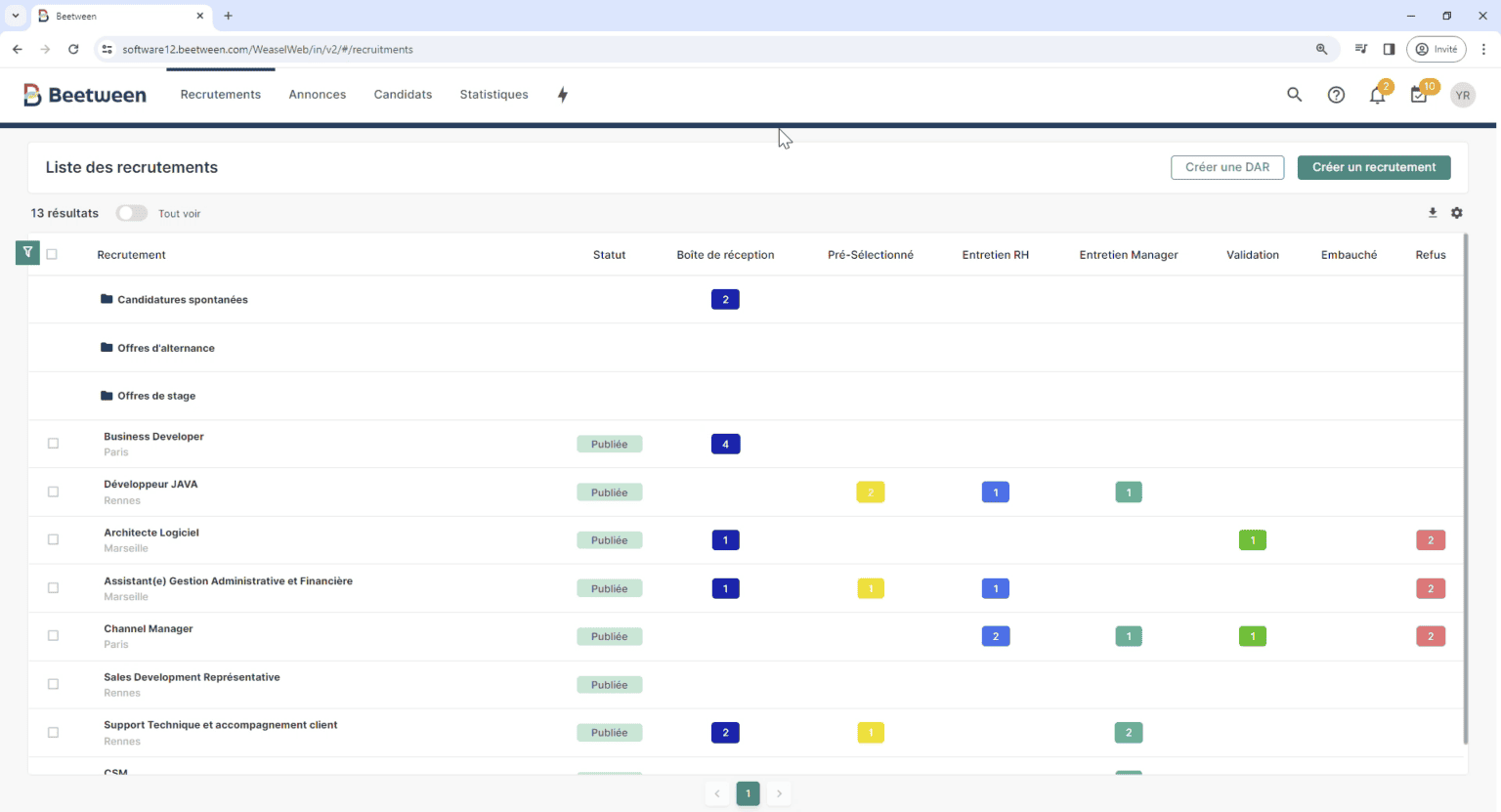The width and height of the screenshot is (1501, 812).
Task: Open the notifications bell icon
Action: [1378, 95]
